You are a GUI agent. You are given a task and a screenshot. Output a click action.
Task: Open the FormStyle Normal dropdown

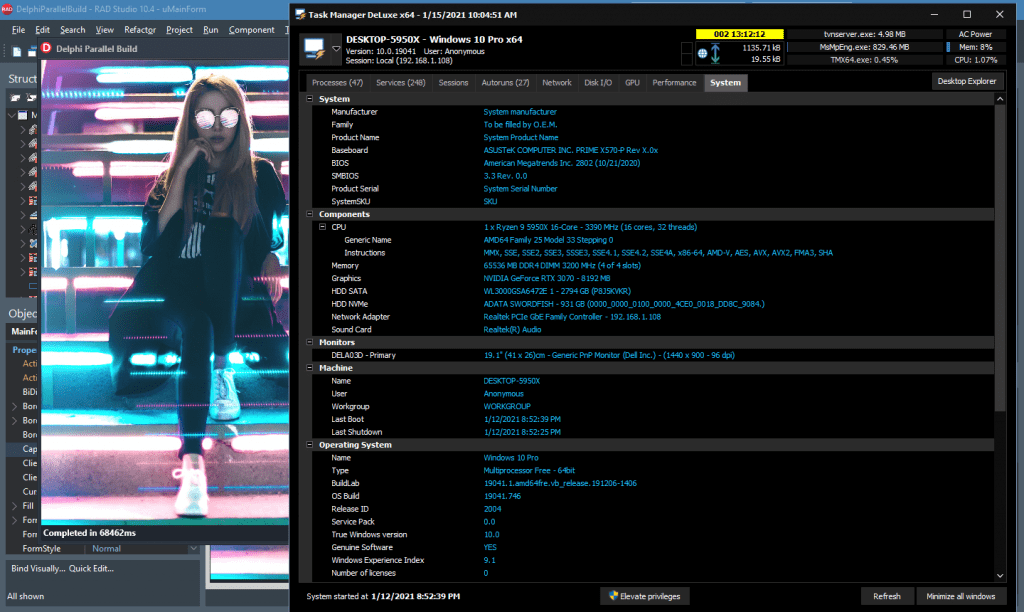(x=193, y=549)
